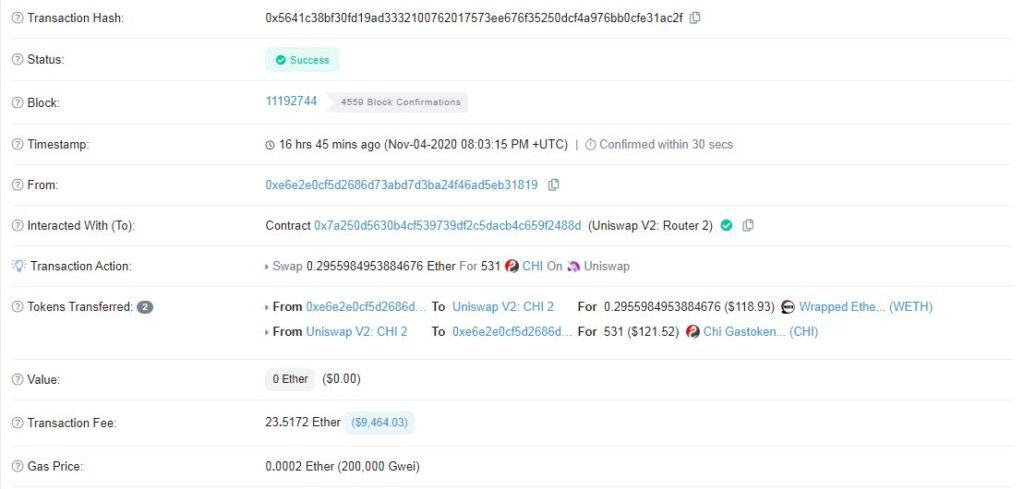
Task: Expand second token transfer row from Uniswap V2
Action: point(267,332)
